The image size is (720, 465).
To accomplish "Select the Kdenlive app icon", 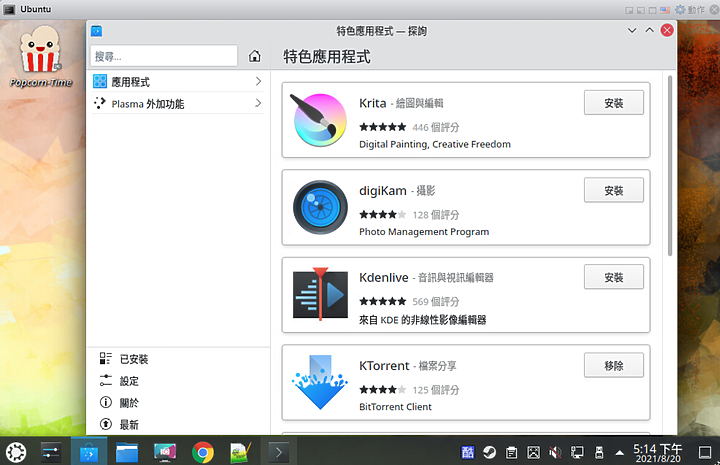I will 320,294.
